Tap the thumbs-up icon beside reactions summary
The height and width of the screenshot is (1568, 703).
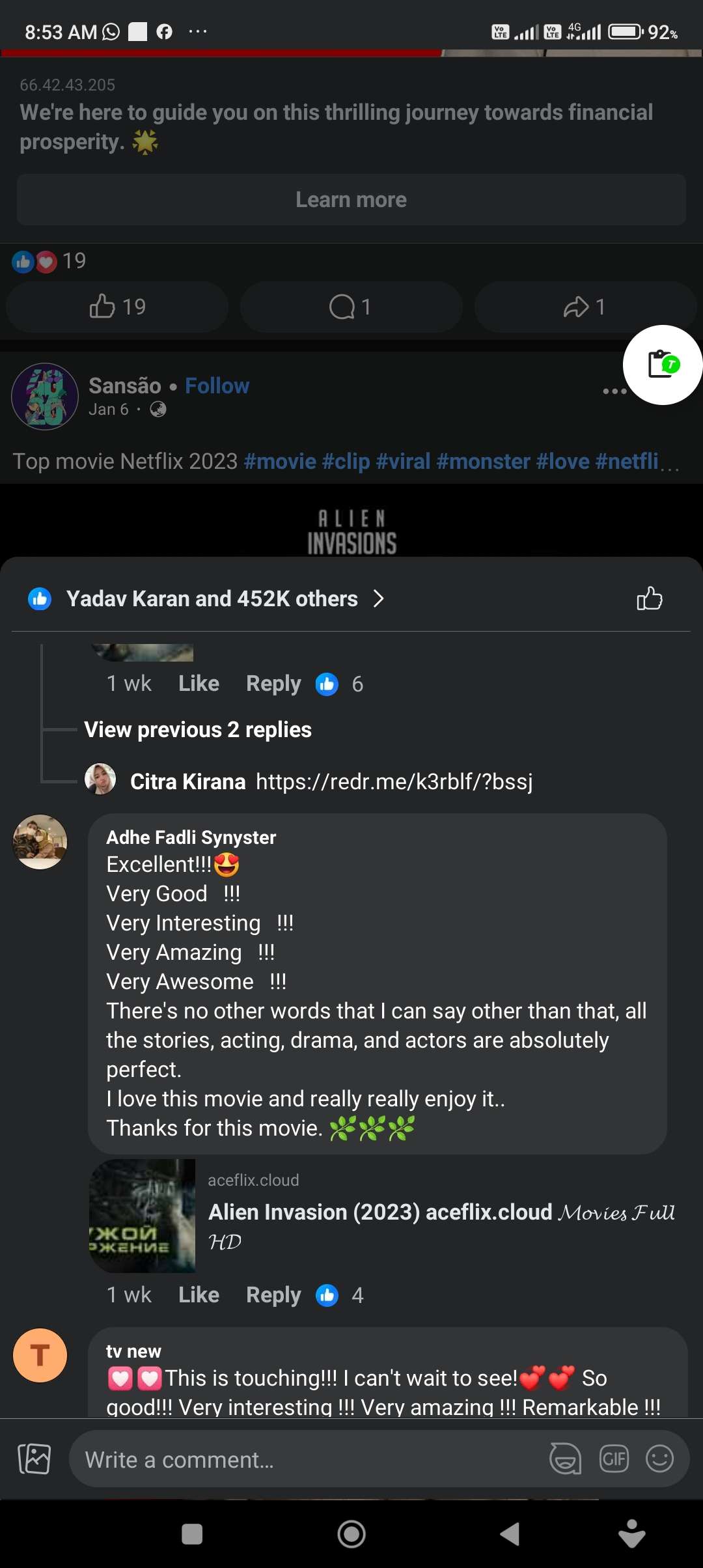point(649,598)
